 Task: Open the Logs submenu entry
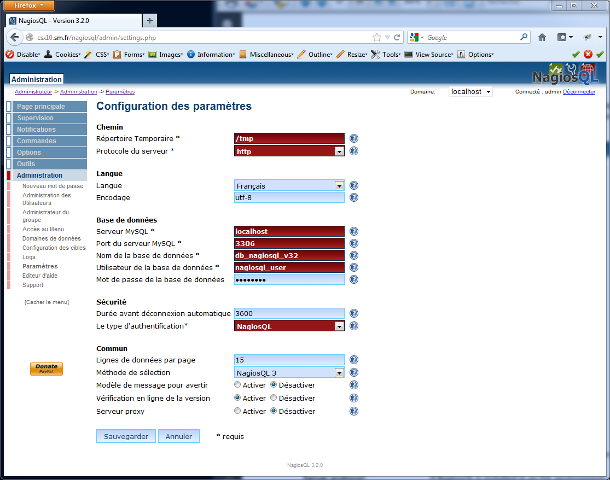29,257
